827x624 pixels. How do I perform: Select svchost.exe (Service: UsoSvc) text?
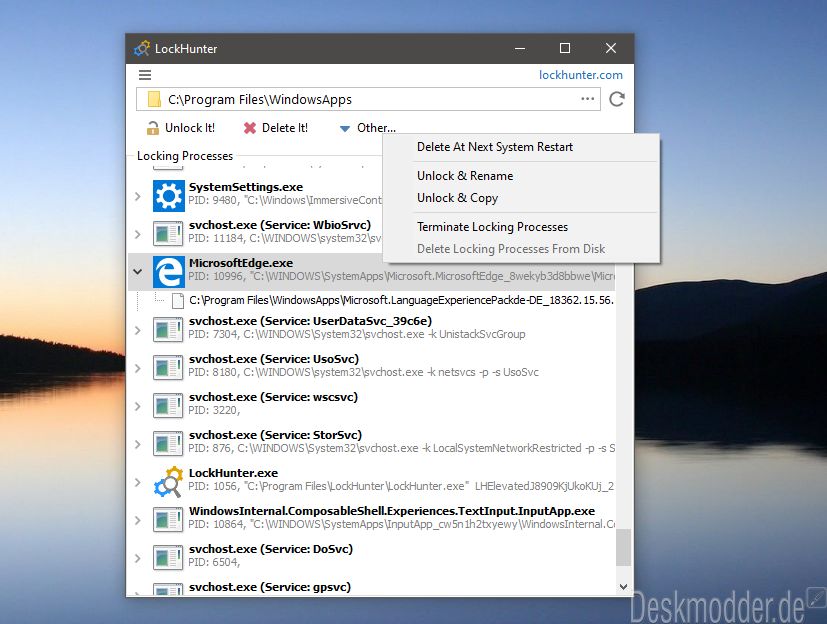[274, 359]
